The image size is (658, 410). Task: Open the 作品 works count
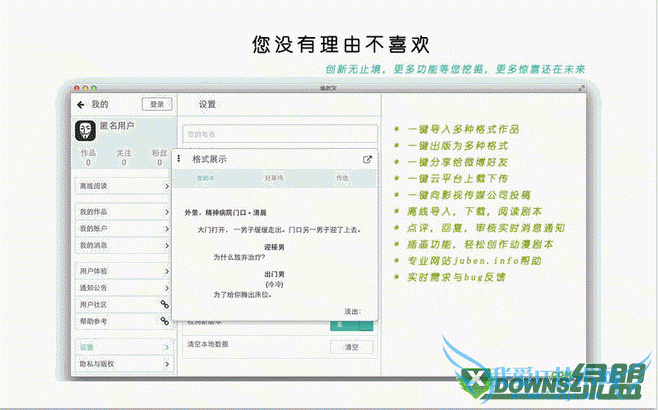[x=88, y=157]
